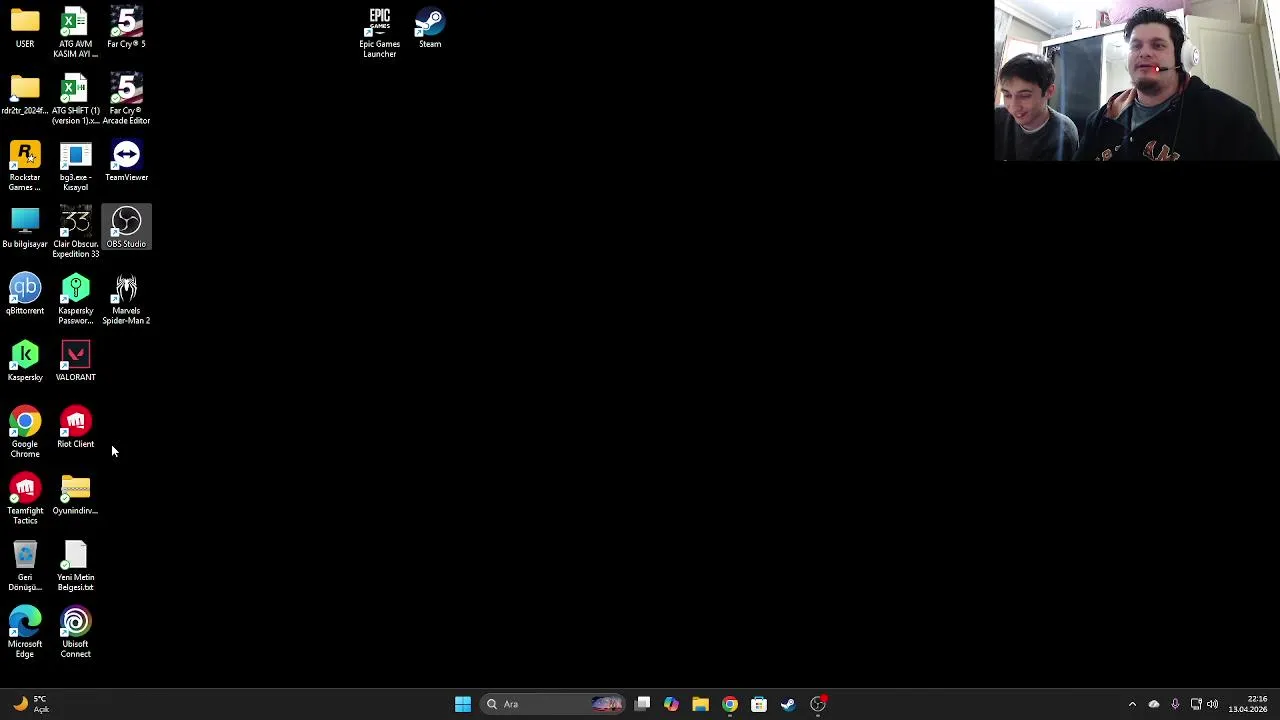1280x720 pixels.
Task: Launch Marvel's Spider-Man 2 shortcut
Action: (x=126, y=300)
